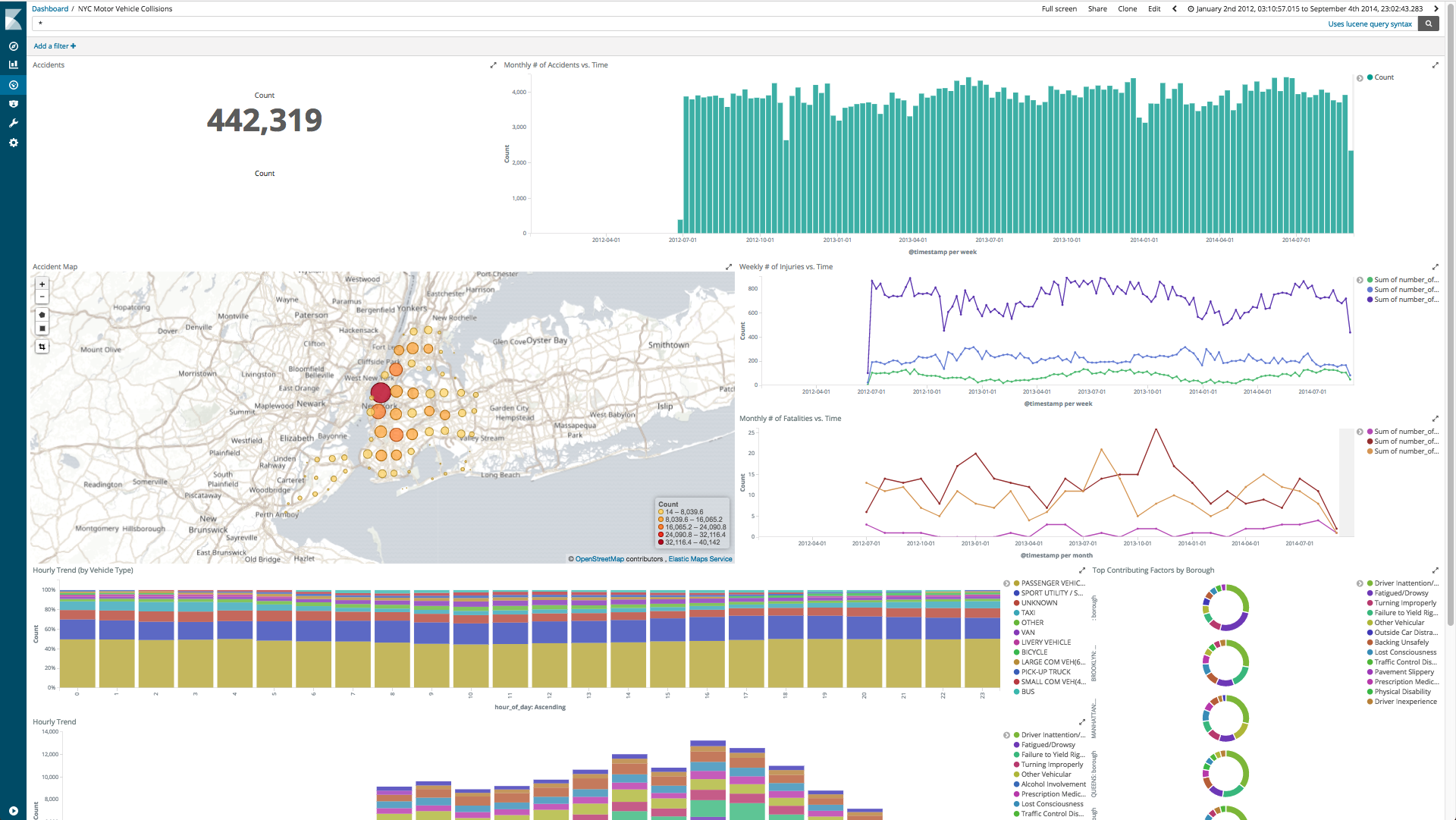This screenshot has height=820, width=1456.
Task: Click the search magnifier button
Action: [1429, 24]
